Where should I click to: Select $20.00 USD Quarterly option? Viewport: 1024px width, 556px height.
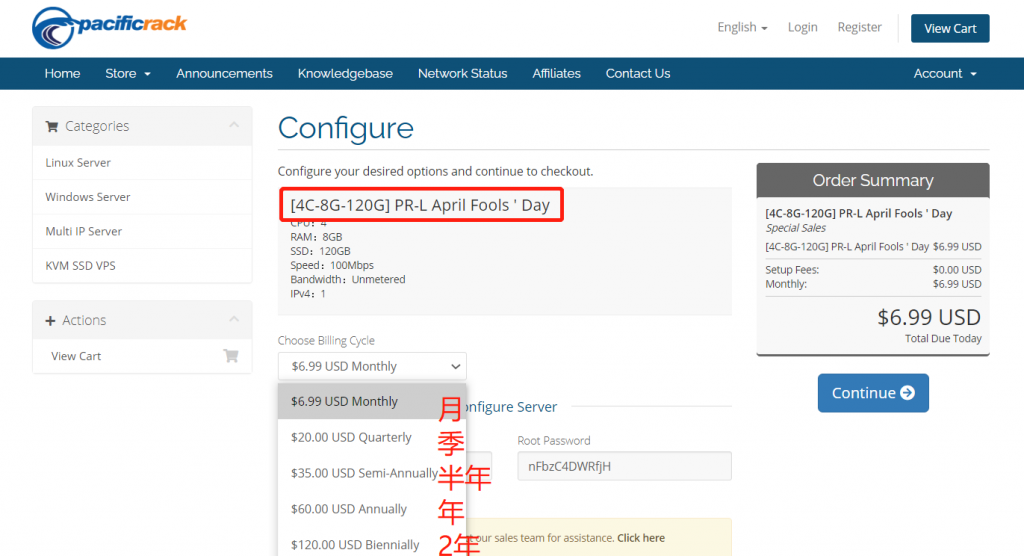click(x=372, y=437)
